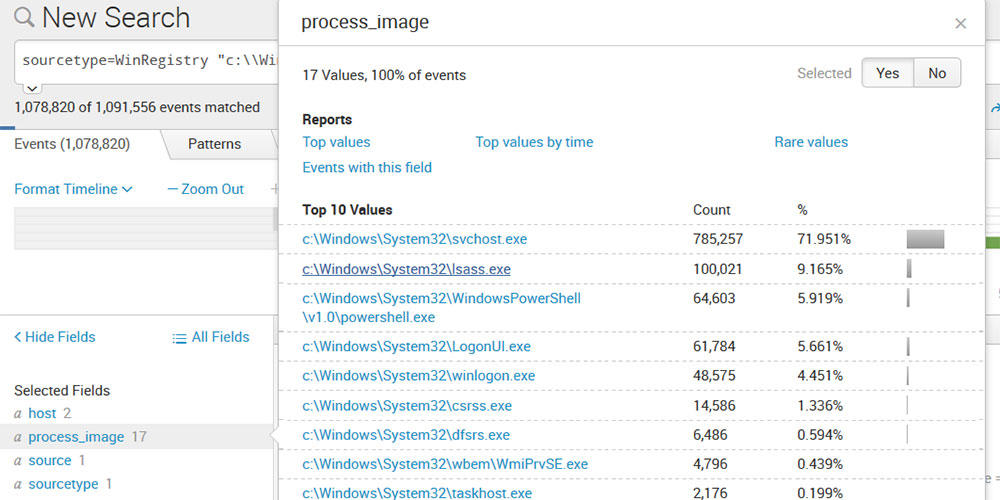Close the process_image field popup

(960, 24)
